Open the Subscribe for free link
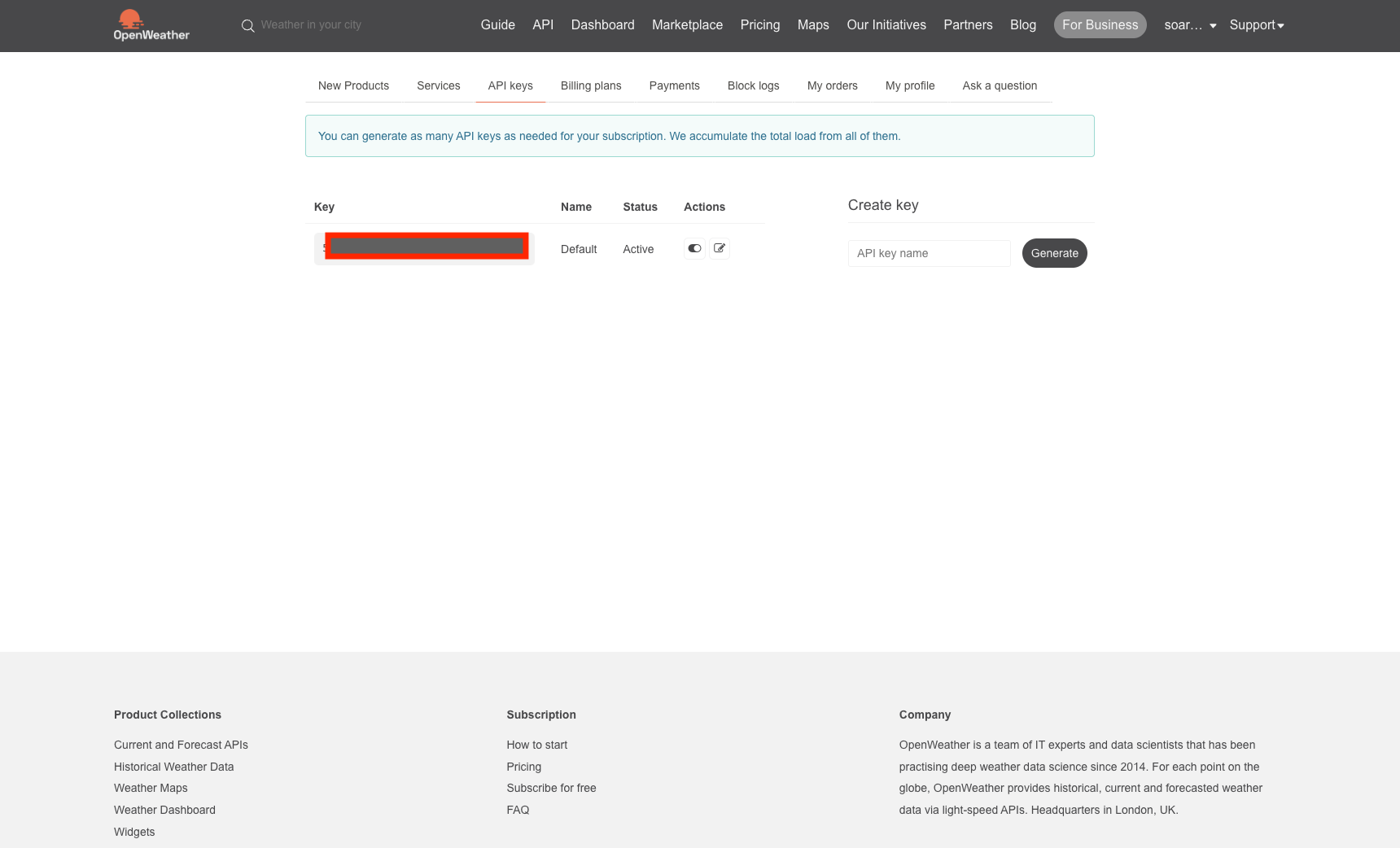Screen dimensions: 1400x848 [551, 788]
